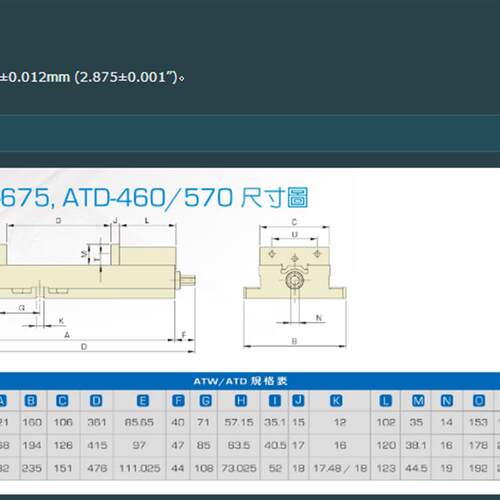Click cell value 12 in column K
500x500 pixels.
[340, 423]
